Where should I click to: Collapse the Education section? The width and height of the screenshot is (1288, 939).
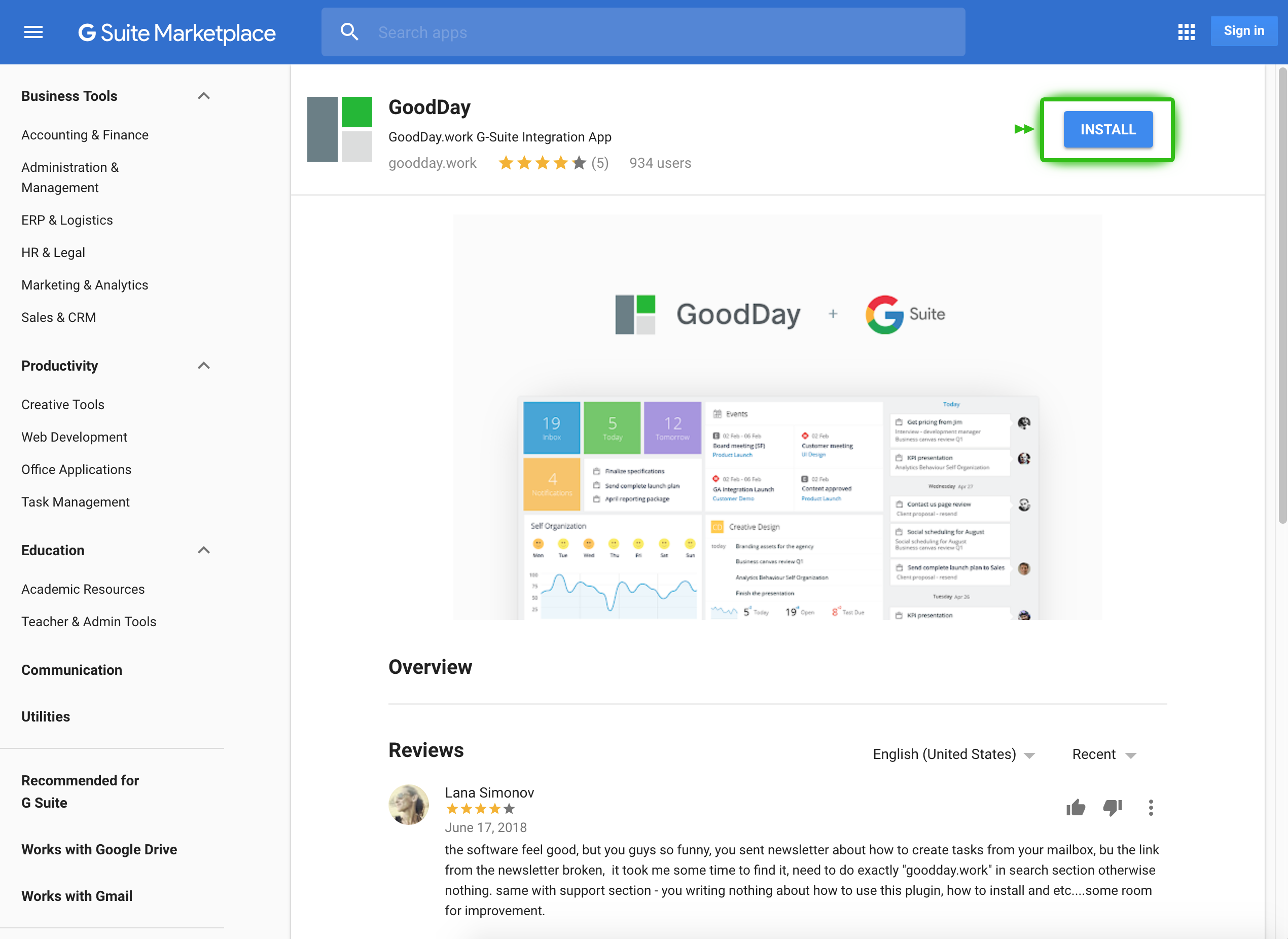tap(203, 550)
